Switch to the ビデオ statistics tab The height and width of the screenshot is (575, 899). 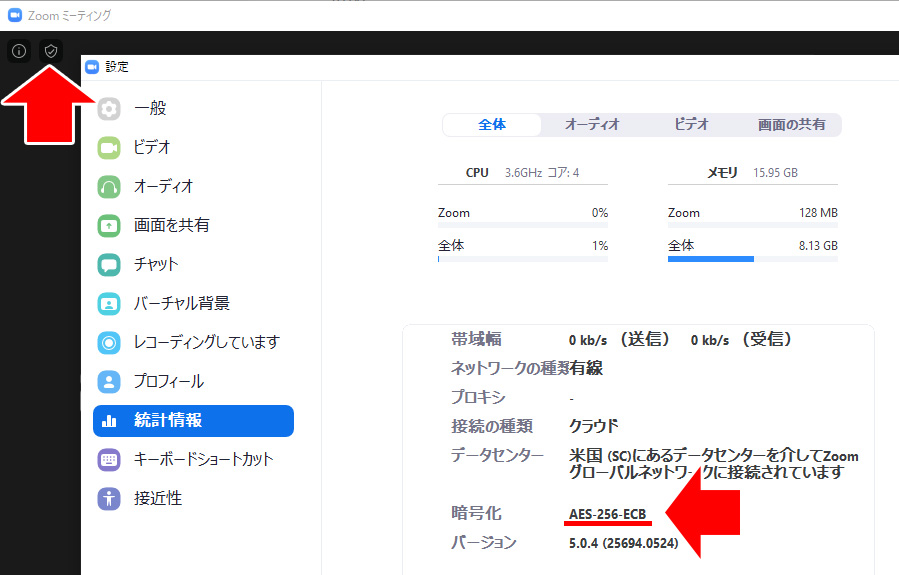pyautogui.click(x=691, y=125)
